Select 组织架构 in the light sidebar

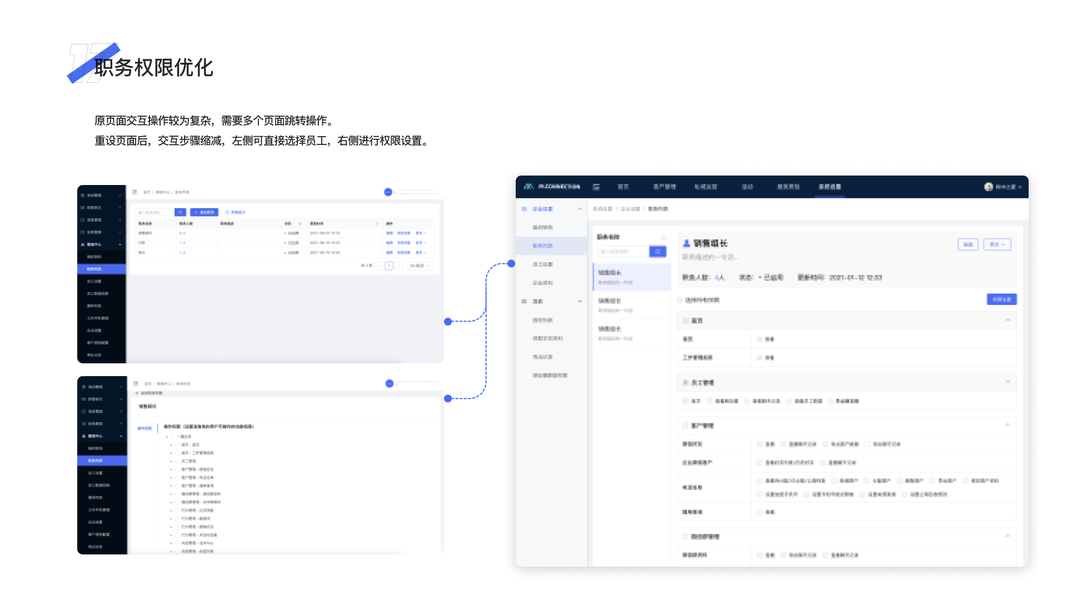(x=542, y=227)
